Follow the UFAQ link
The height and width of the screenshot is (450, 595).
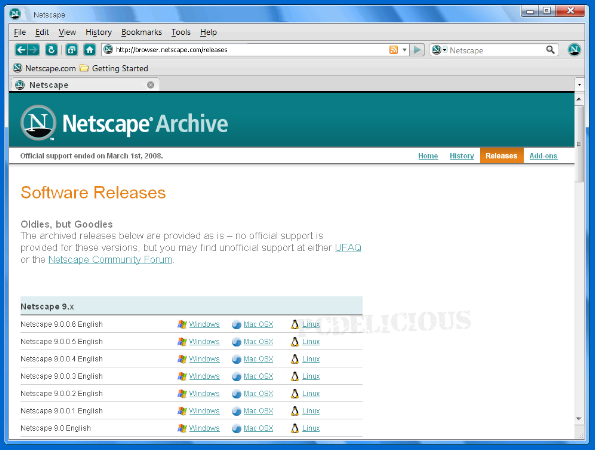pyautogui.click(x=348, y=248)
